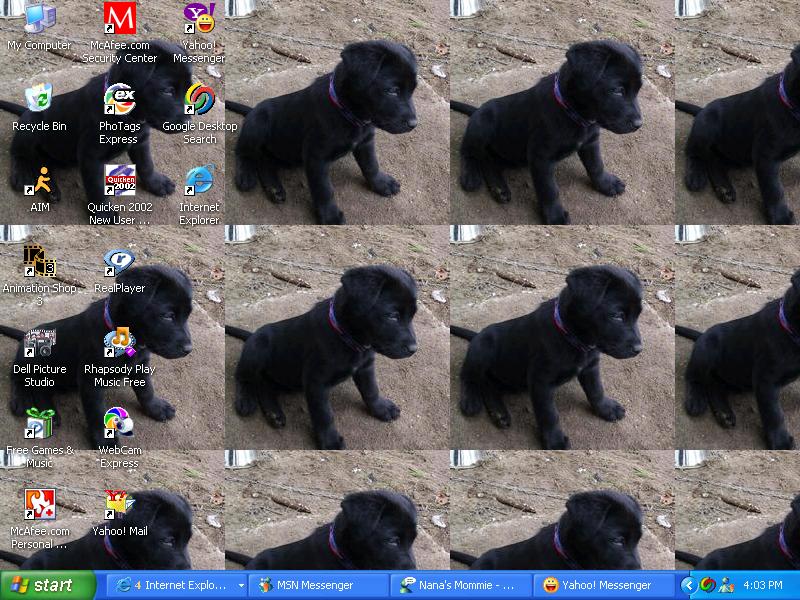Screen dimensions: 800x600
Task: Switch to Yahoo! Messenger taskbar window
Action: pos(603,585)
